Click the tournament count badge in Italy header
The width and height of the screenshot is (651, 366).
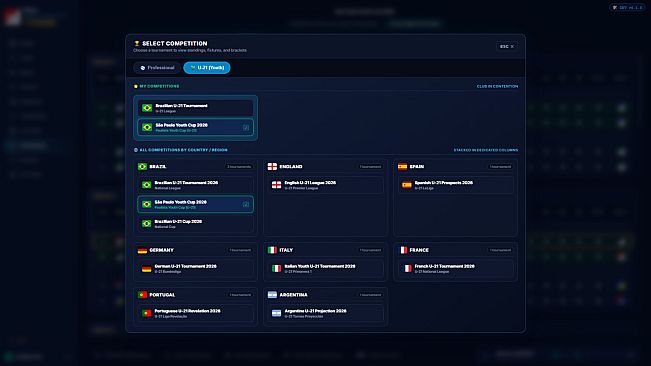[370, 250]
